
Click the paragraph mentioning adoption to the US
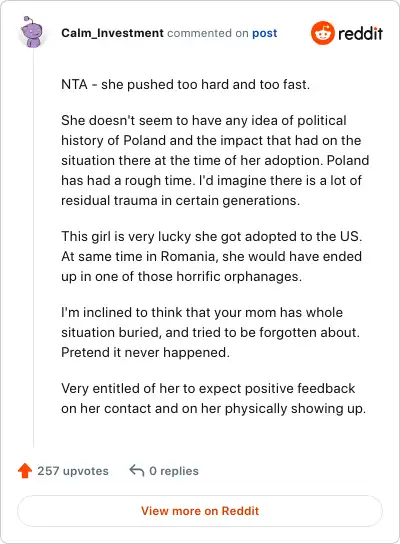(212, 256)
